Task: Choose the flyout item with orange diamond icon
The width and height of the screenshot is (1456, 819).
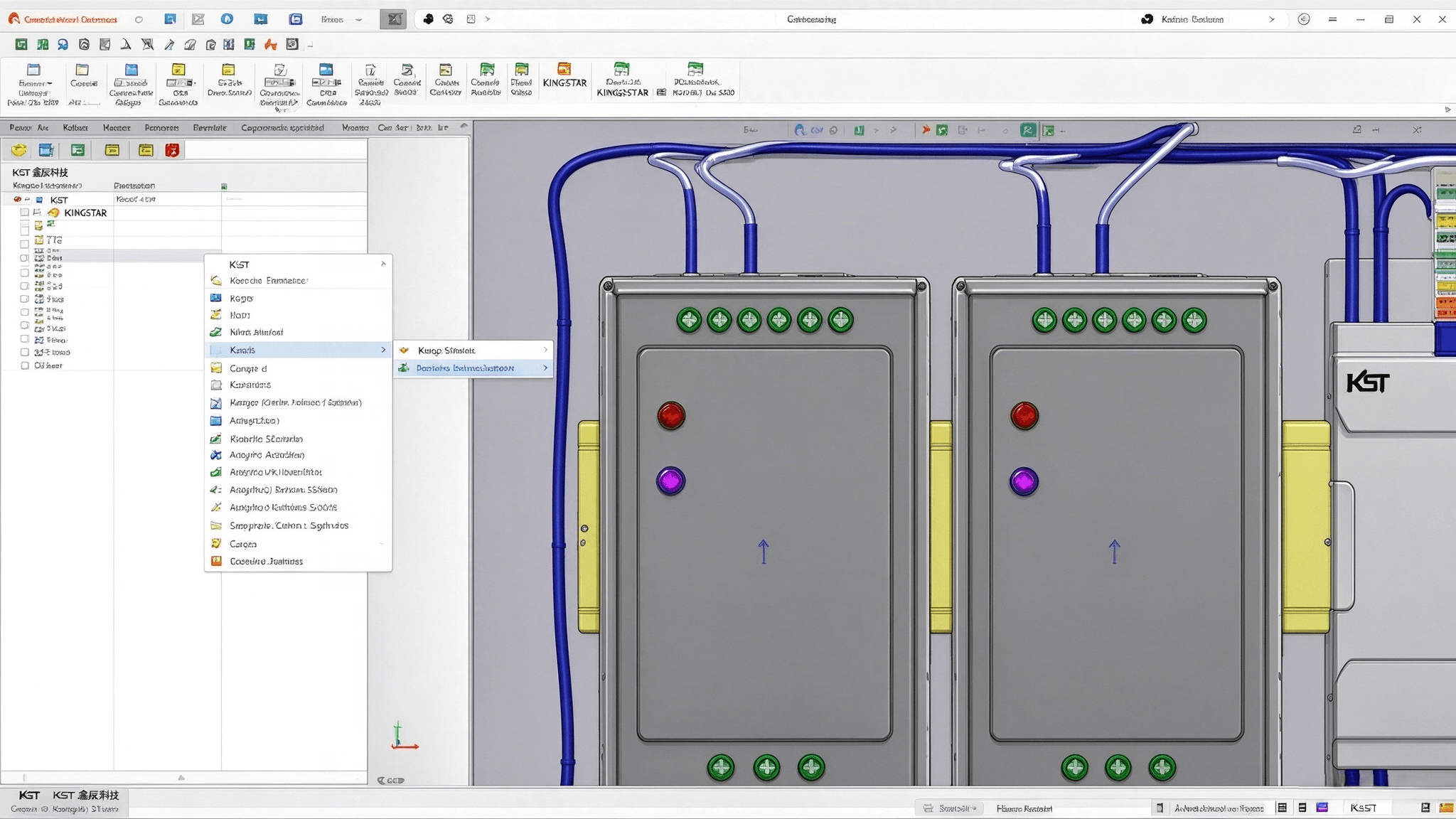Action: pos(473,350)
